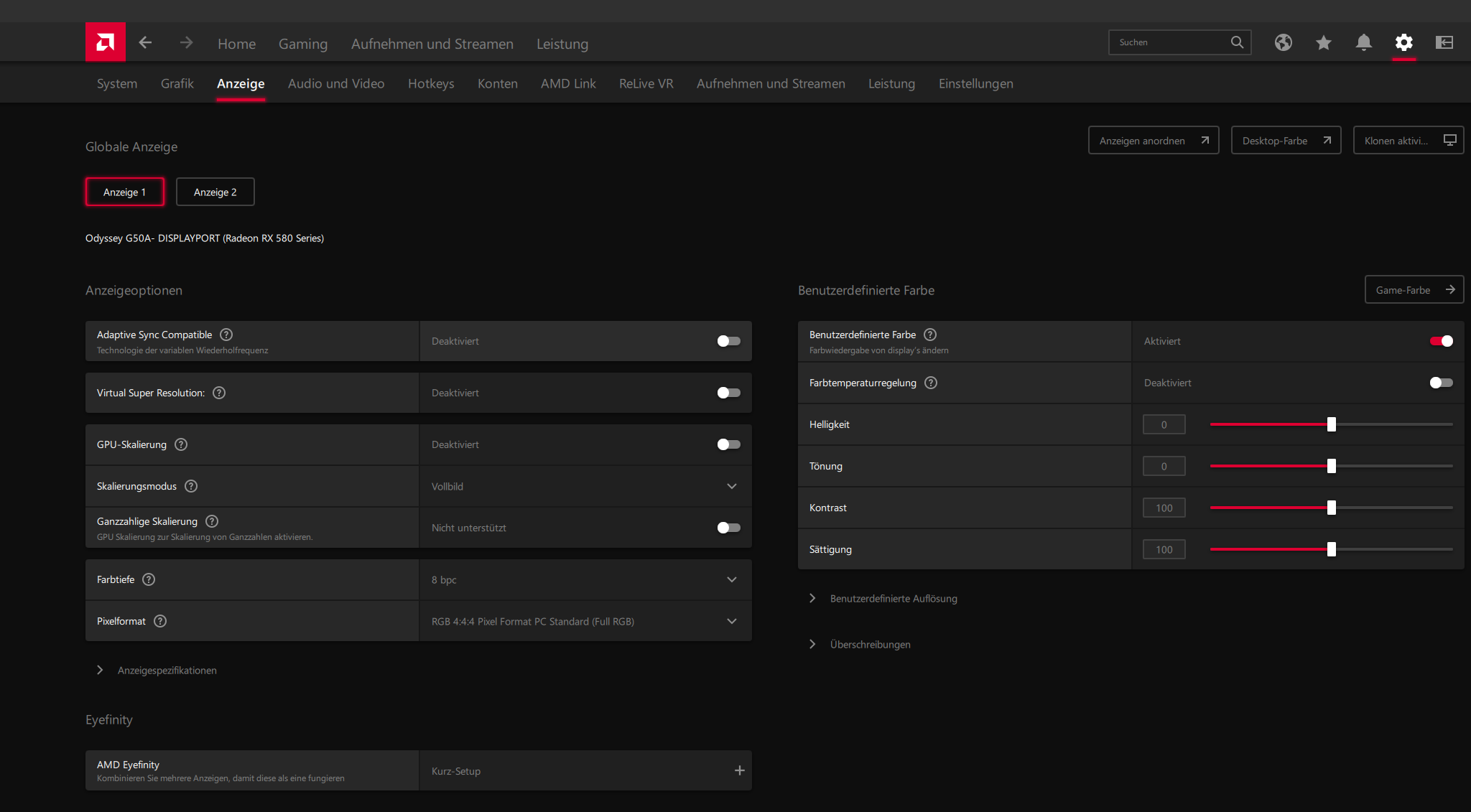Open the web browser globe icon
Viewport: 1471px width, 812px height.
[x=1284, y=42]
